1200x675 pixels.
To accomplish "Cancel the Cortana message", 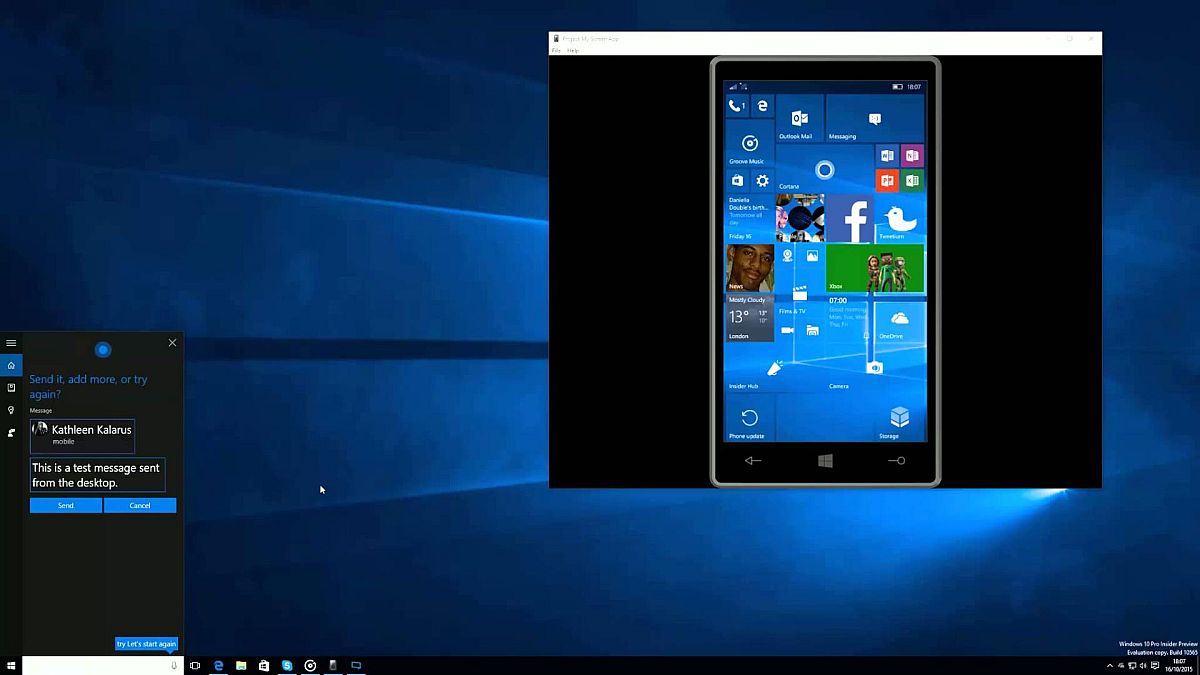I will click(x=140, y=505).
